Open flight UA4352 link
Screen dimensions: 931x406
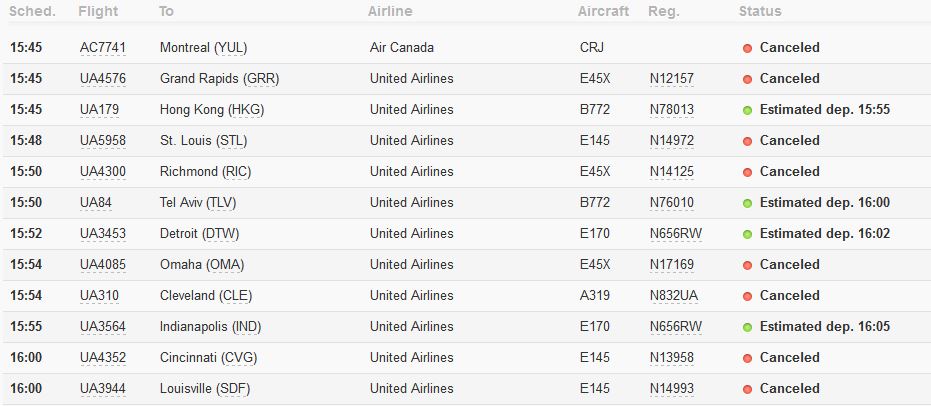(103, 358)
